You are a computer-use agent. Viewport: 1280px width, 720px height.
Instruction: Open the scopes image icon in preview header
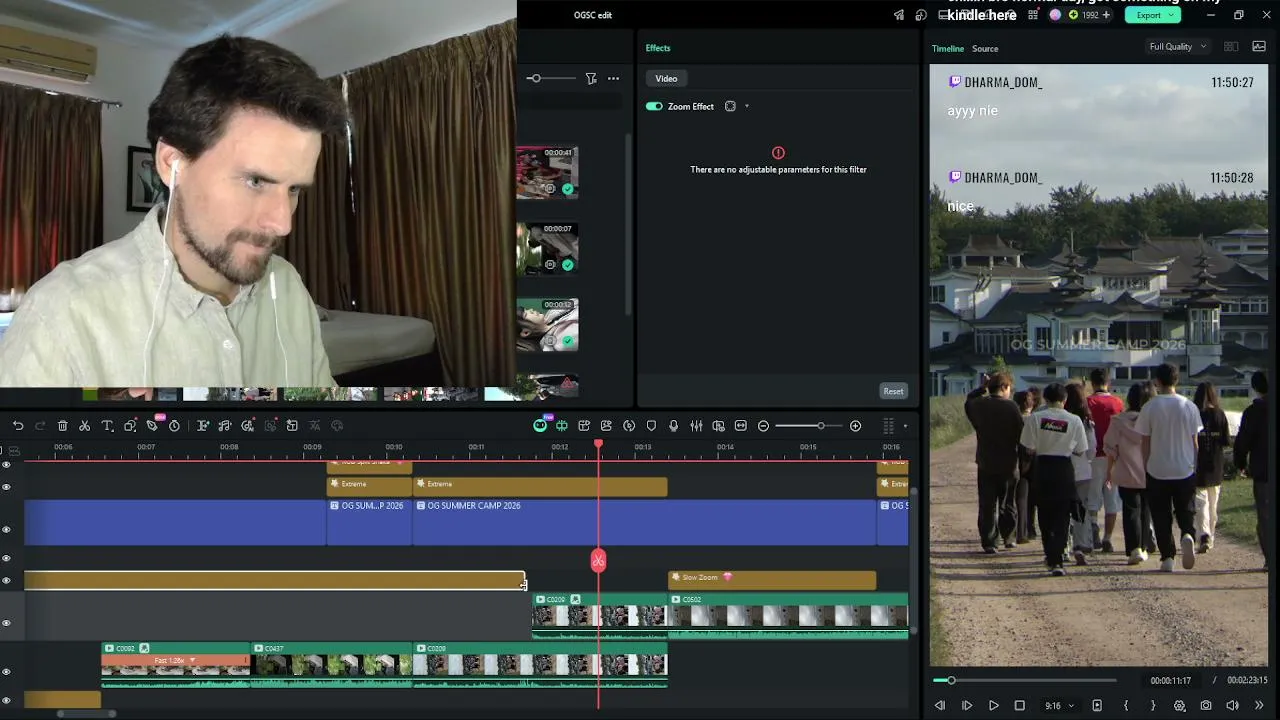coord(1259,47)
